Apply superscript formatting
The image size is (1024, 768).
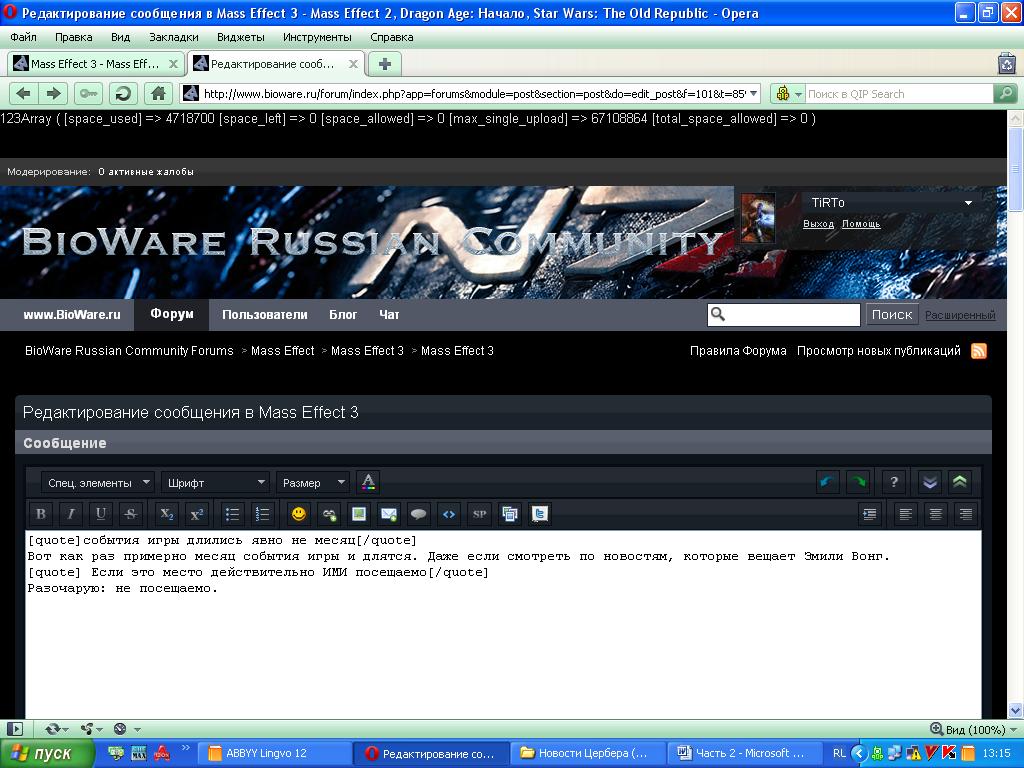(197, 514)
